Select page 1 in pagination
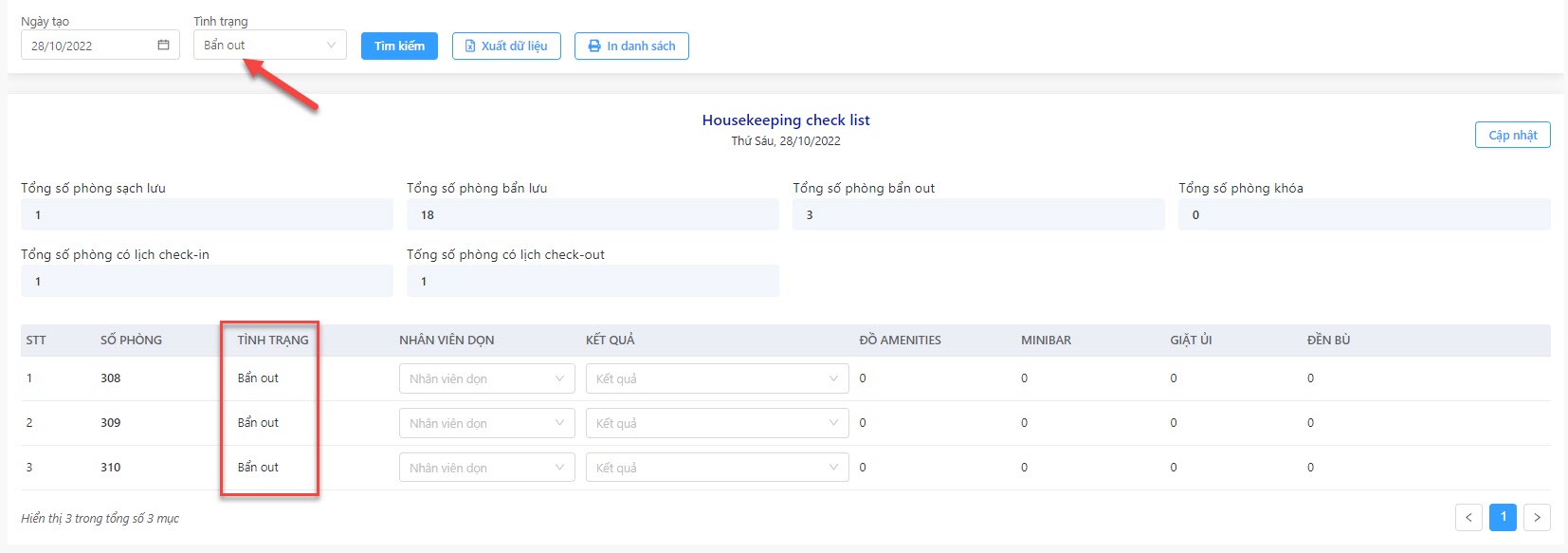The height and width of the screenshot is (553, 1568). [1503, 517]
